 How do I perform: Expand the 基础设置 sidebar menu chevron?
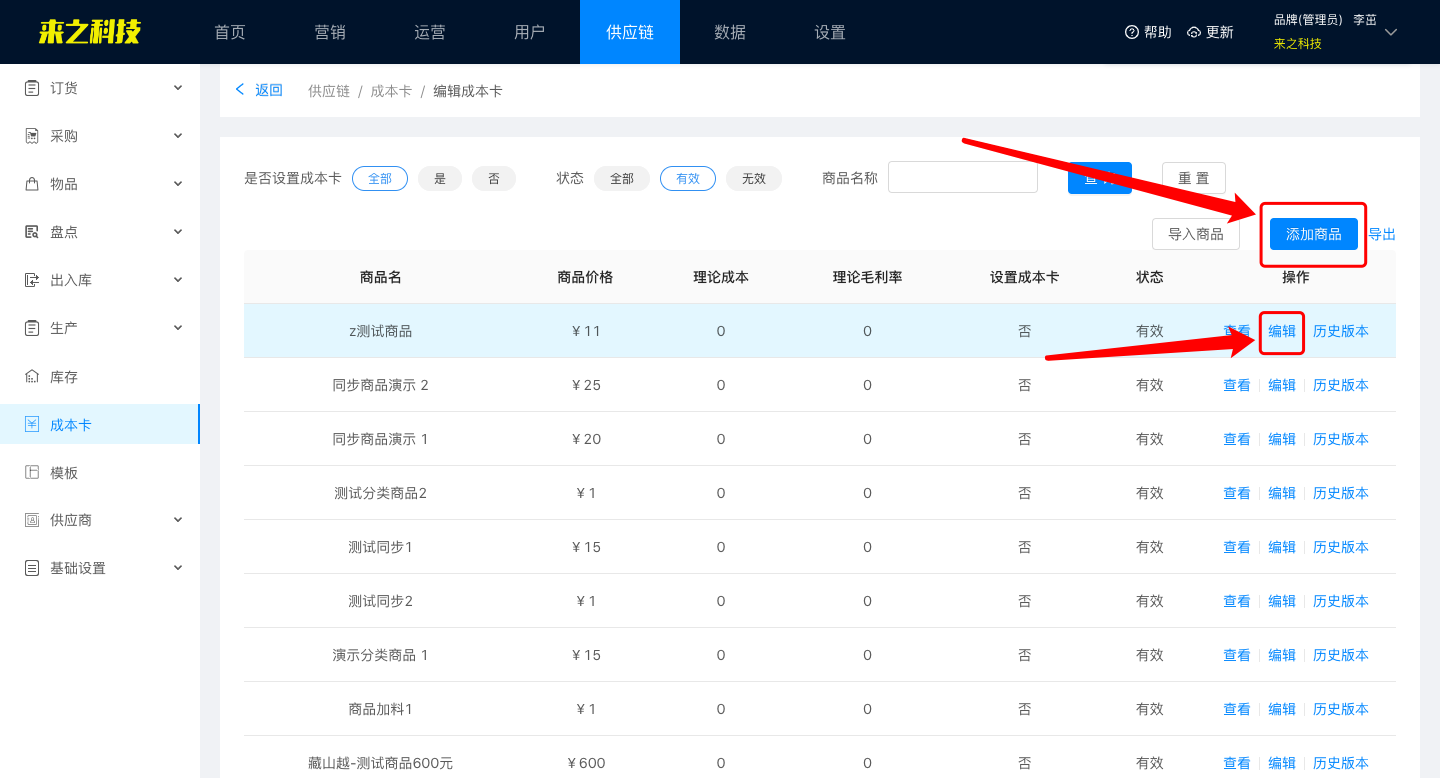[x=178, y=568]
